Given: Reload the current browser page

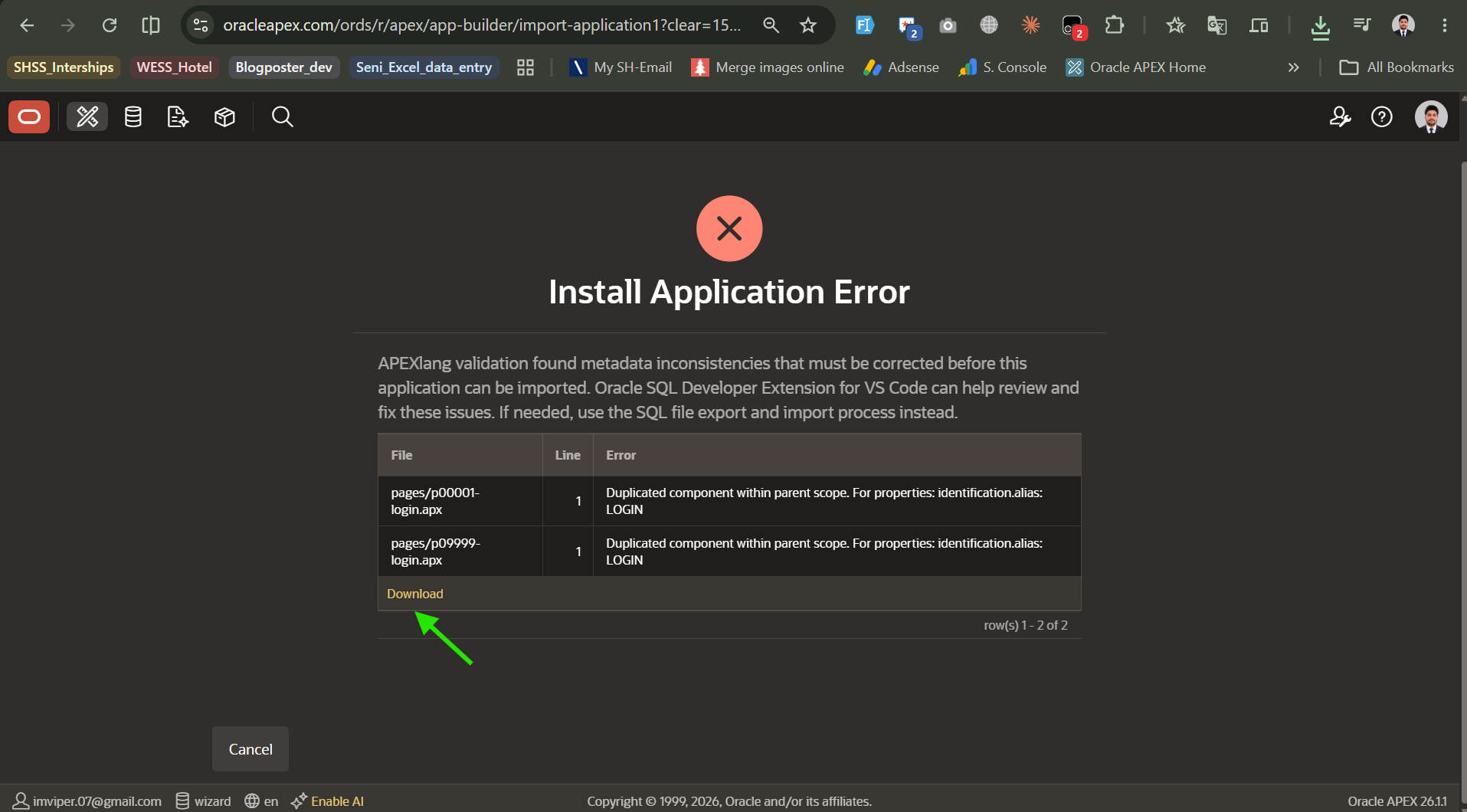Looking at the screenshot, I should [110, 25].
